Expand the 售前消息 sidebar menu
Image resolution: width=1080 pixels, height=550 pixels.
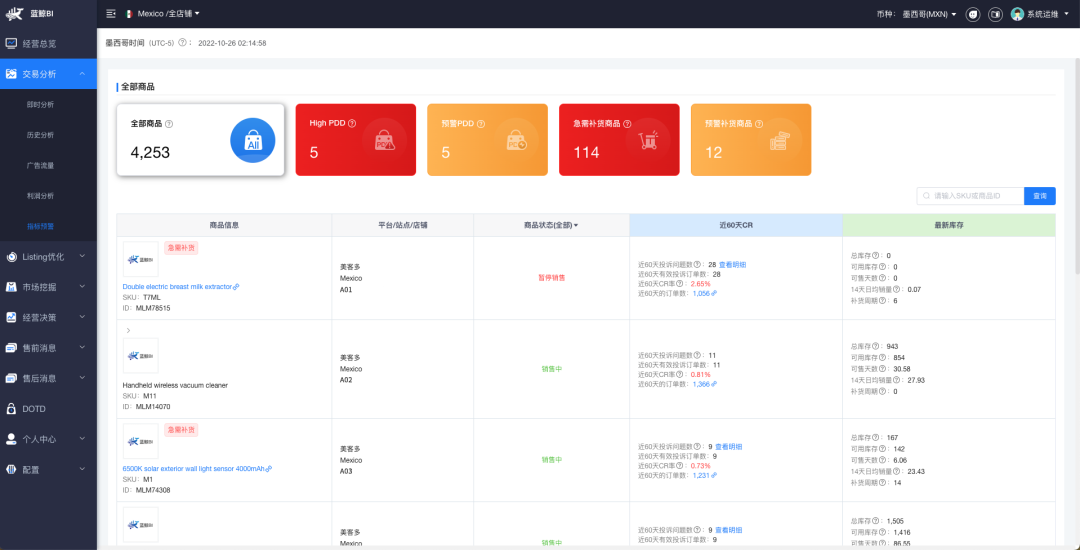point(48,348)
